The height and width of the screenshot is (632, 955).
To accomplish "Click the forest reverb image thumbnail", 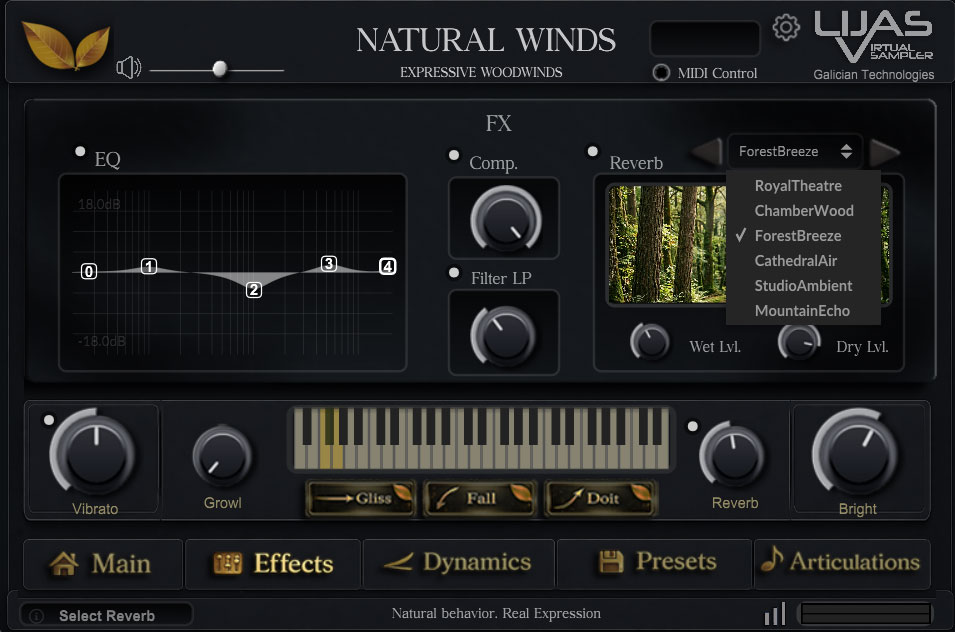I will (x=668, y=244).
